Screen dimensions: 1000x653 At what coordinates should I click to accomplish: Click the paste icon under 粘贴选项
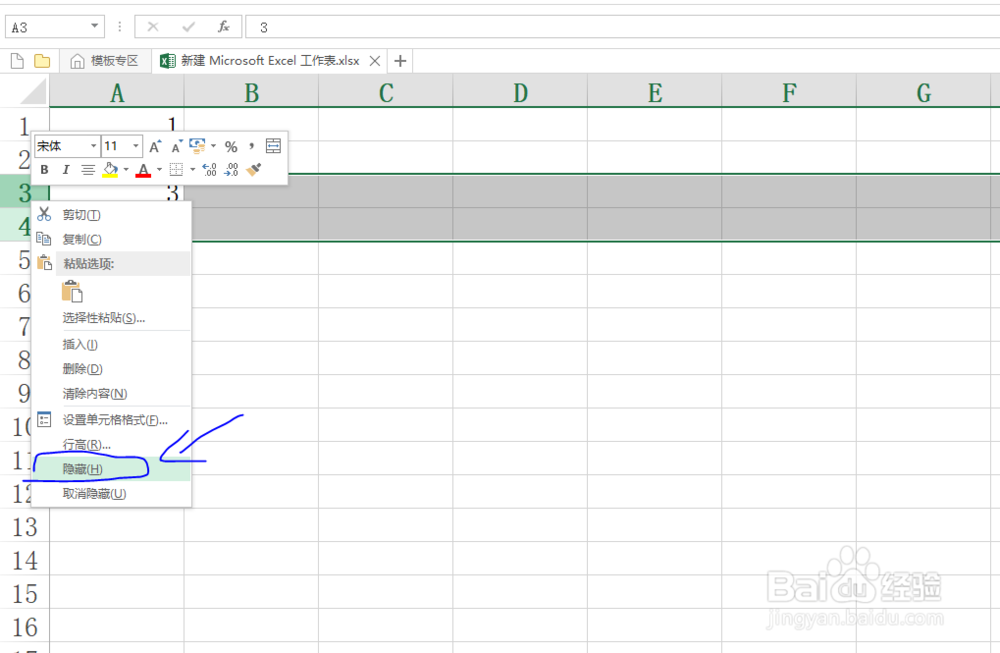point(72,291)
